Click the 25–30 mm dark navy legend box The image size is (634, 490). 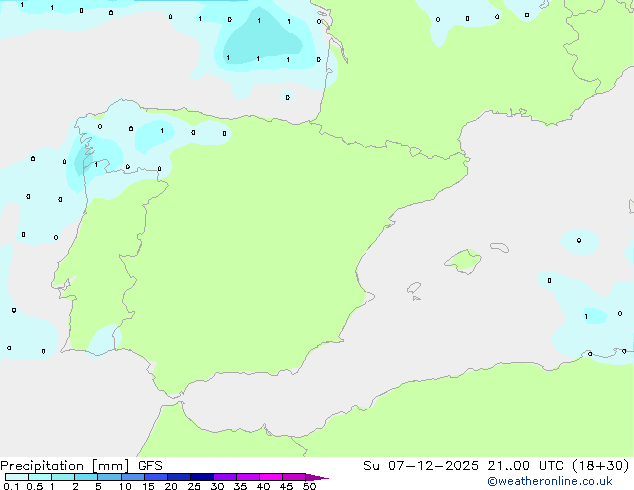(202, 477)
